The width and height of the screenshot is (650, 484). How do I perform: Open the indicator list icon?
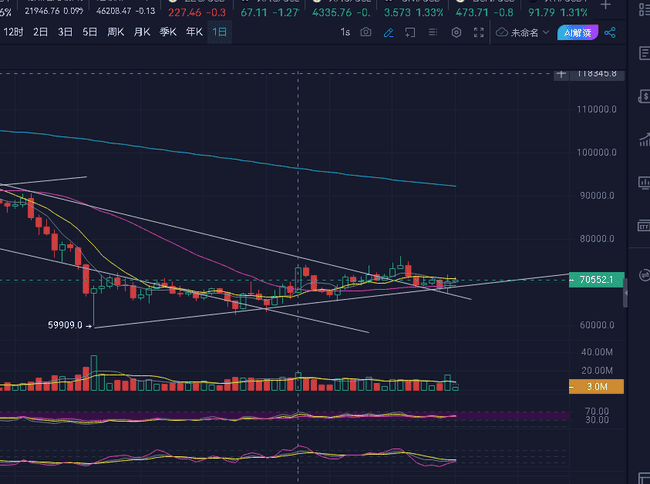[x=433, y=33]
